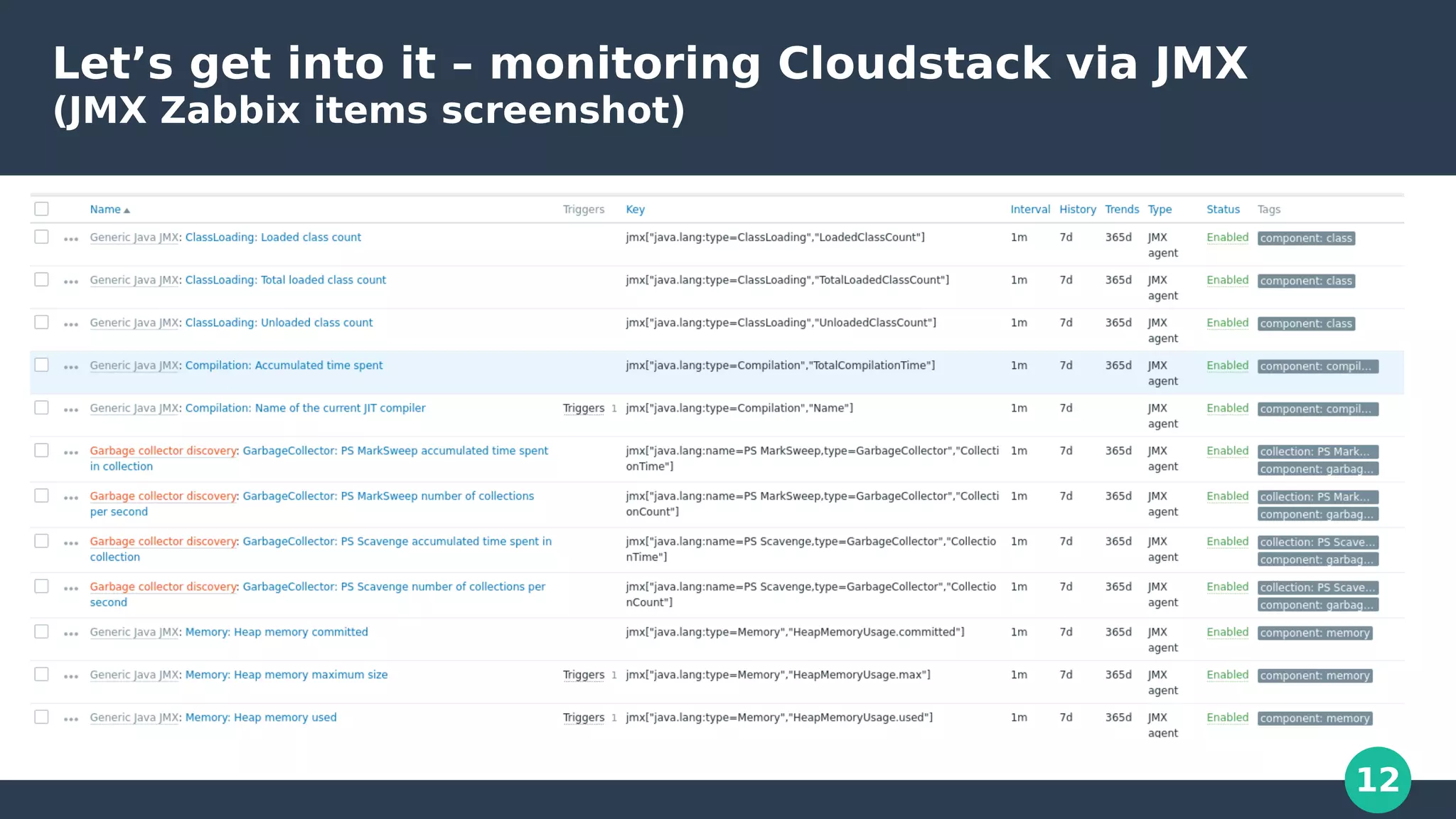Check the Total loaded class count row checkbox
Image resolution: width=1456 pixels, height=819 pixels.
coord(42,279)
